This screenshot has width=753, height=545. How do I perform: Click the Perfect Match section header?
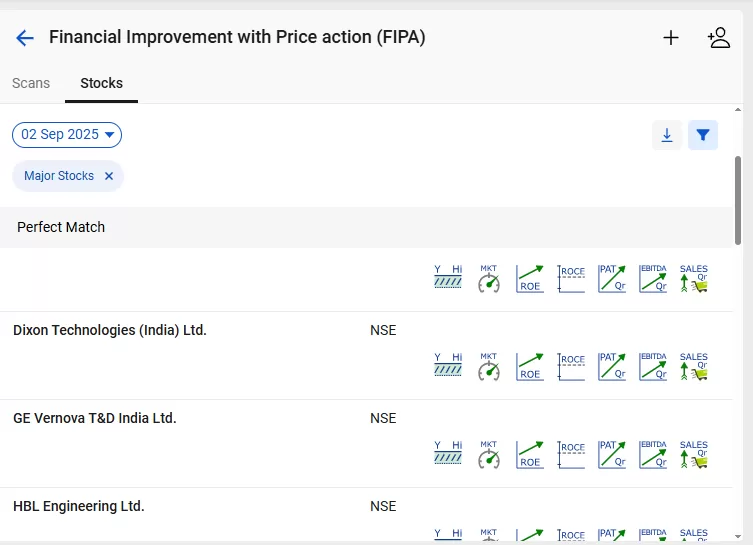[366, 227]
